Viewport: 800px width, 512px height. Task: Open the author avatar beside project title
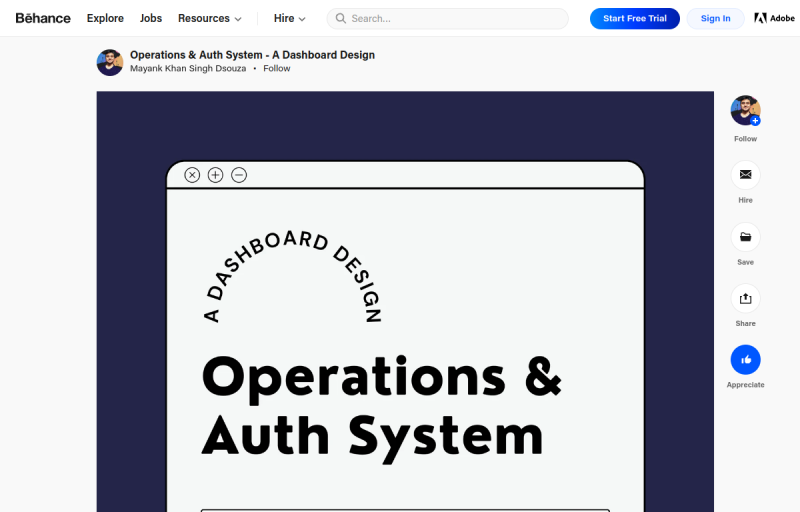click(x=110, y=62)
